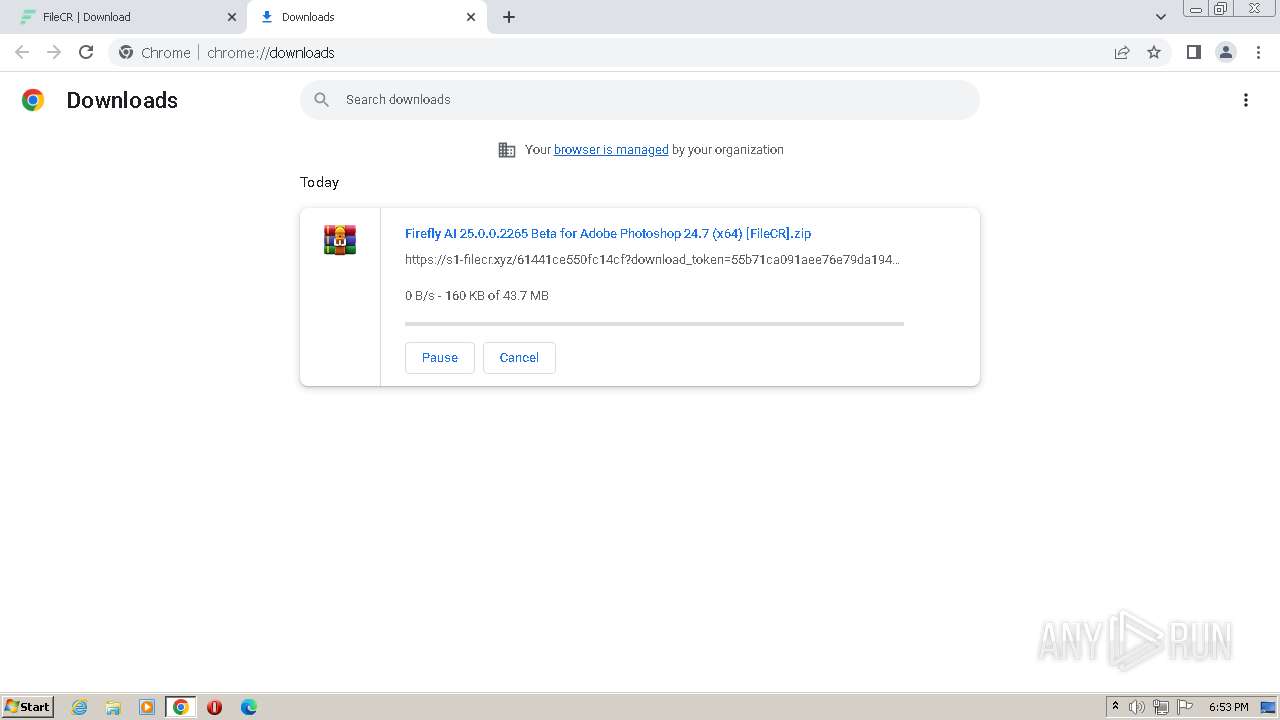Image resolution: width=1280 pixels, height=720 pixels.
Task: Click the search magnifier icon
Action: [321, 100]
